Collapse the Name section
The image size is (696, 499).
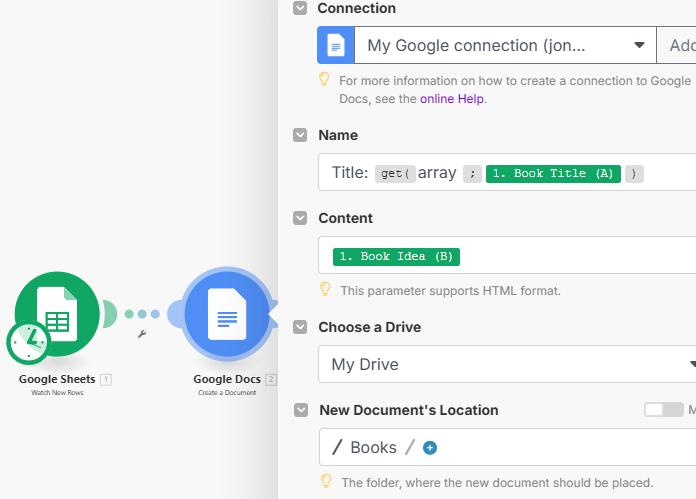pyautogui.click(x=300, y=135)
